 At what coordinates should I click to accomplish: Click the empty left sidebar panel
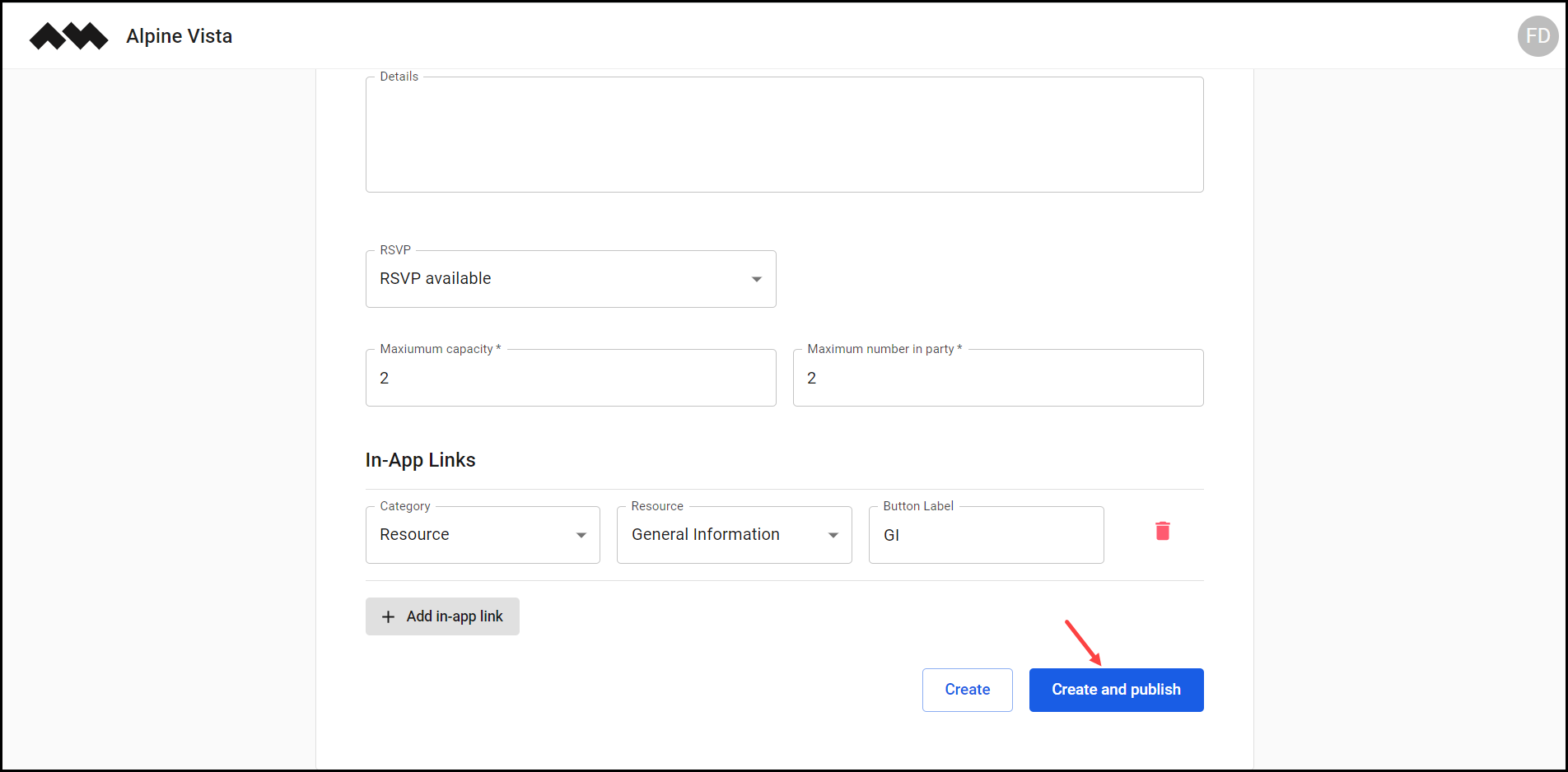(156, 412)
